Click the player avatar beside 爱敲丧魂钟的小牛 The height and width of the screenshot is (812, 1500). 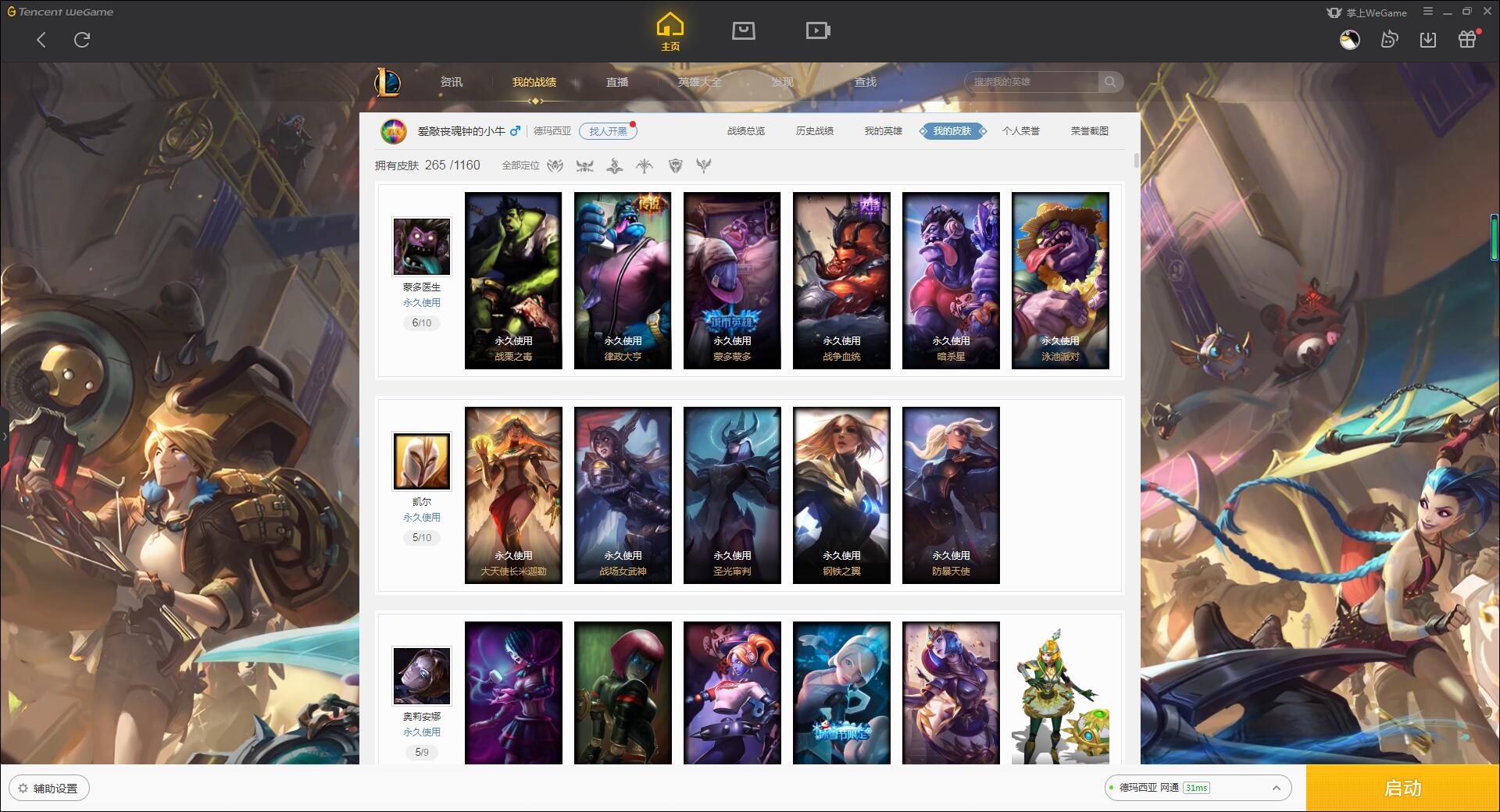394,131
